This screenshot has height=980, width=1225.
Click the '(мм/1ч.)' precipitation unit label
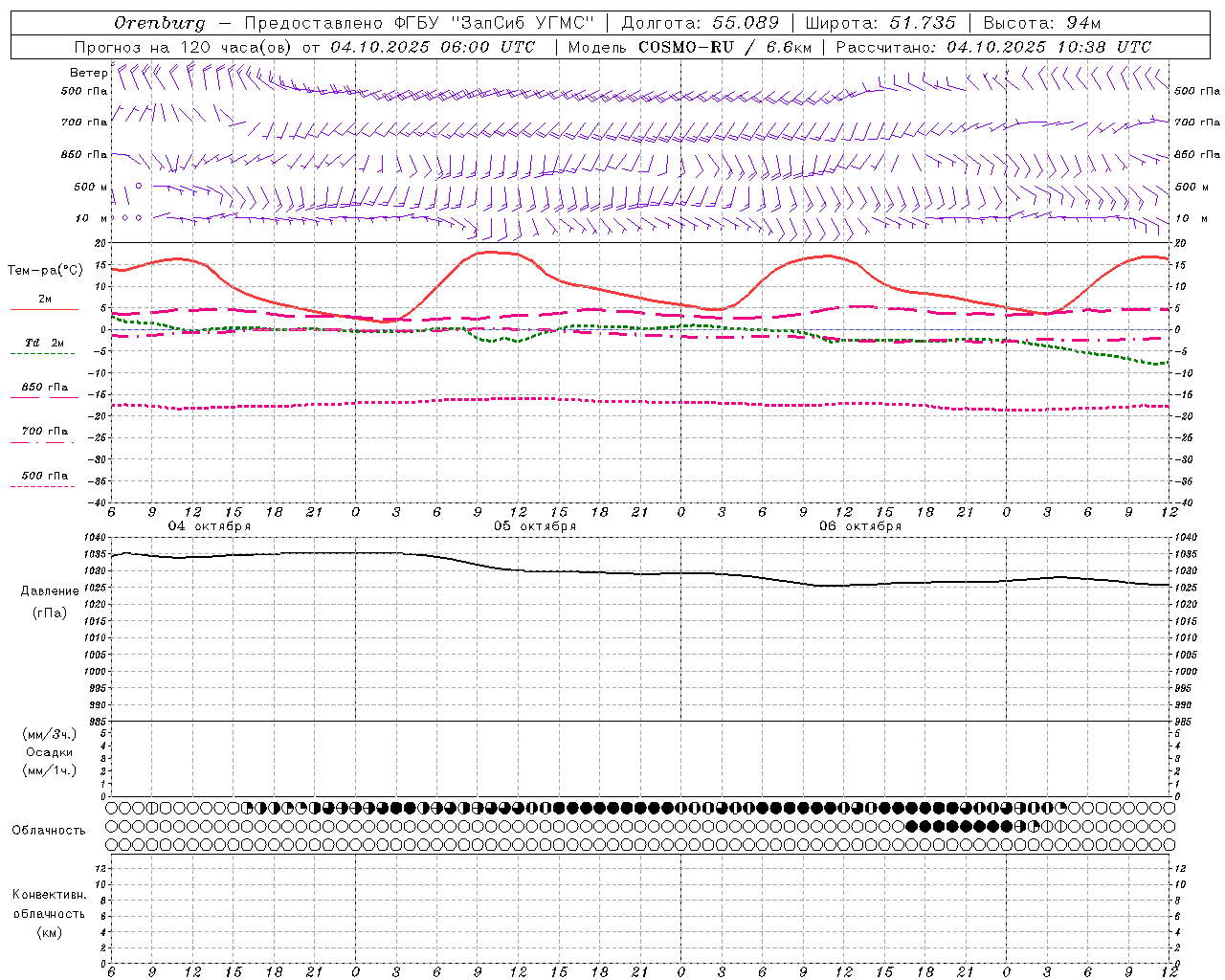(50, 770)
